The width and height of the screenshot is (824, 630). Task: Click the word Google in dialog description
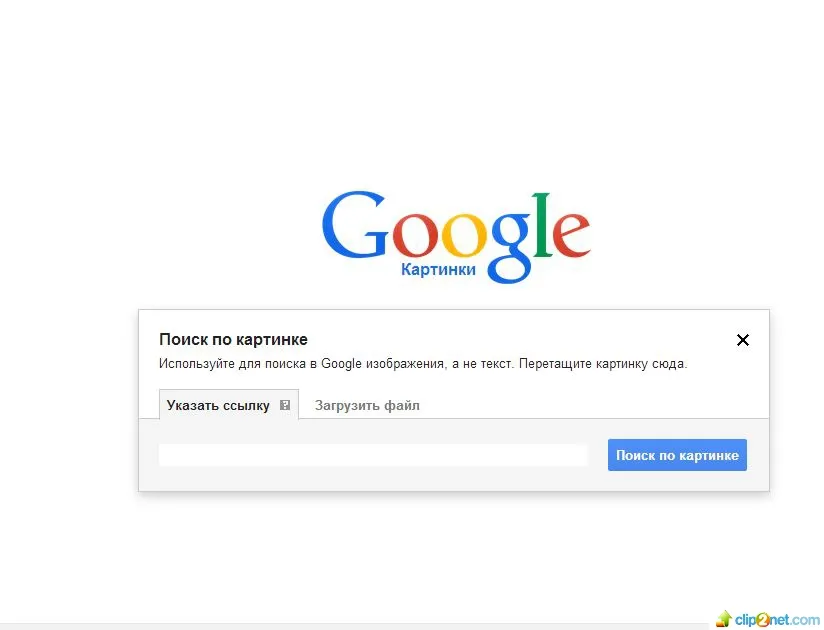click(x=341, y=364)
